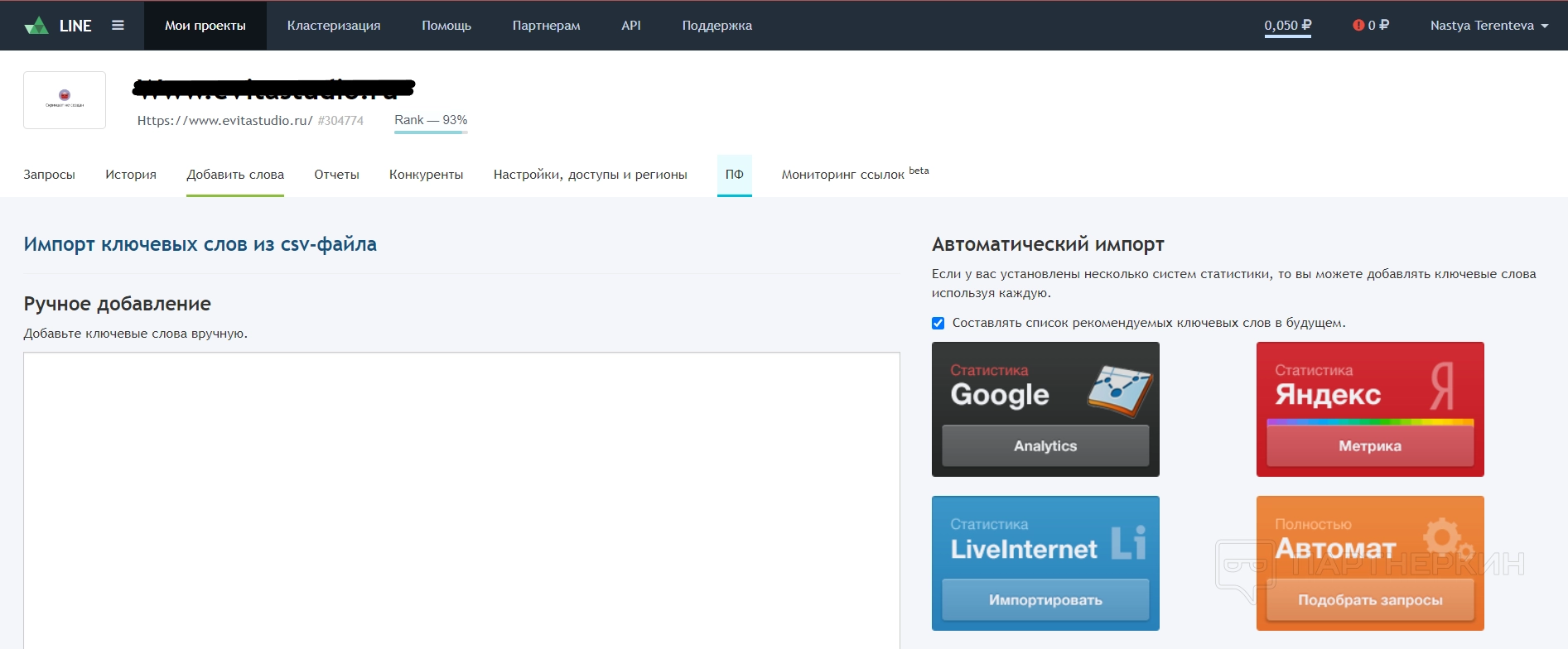Open the Отчеты tab
Image resolution: width=1568 pixels, height=649 pixels.
pos(337,175)
